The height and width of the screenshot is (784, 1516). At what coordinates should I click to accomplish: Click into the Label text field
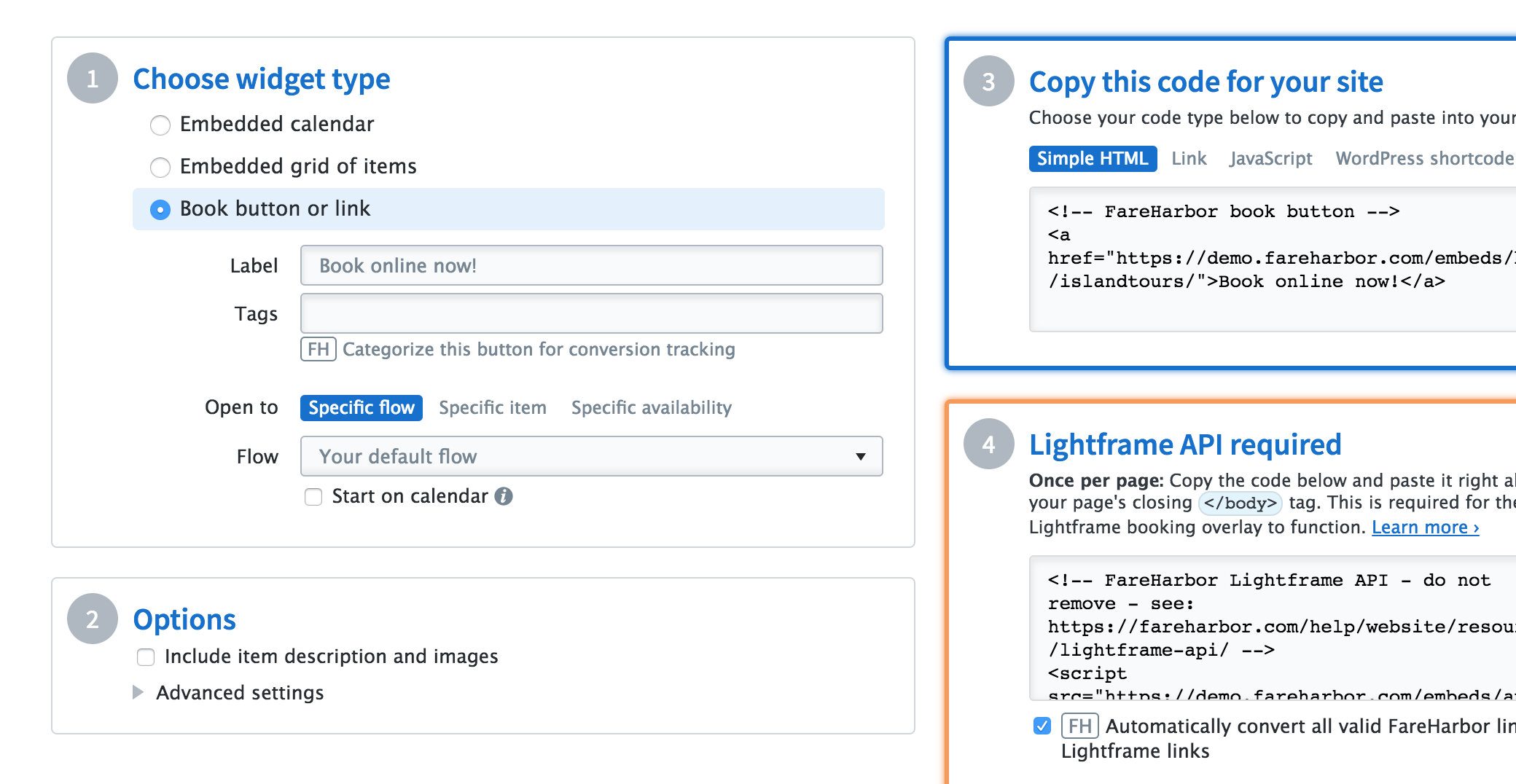[591, 265]
